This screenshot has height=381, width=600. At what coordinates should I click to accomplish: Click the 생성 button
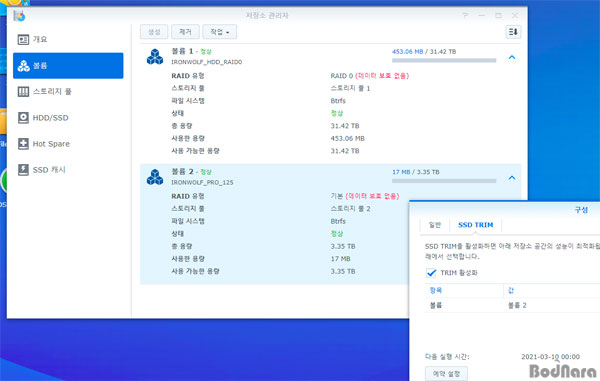[154, 32]
